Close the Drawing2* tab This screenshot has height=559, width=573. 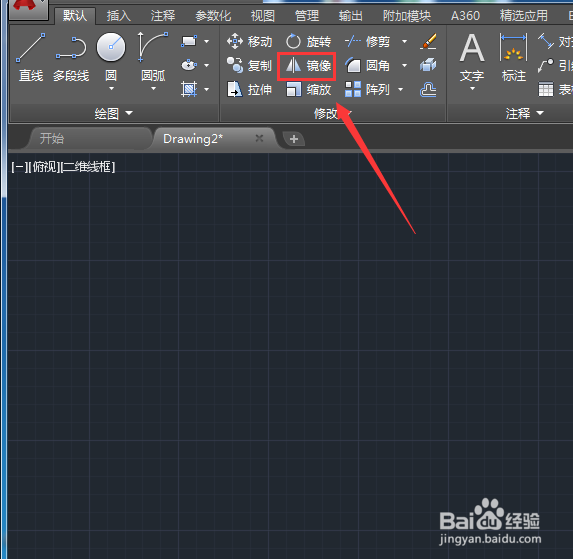[259, 138]
